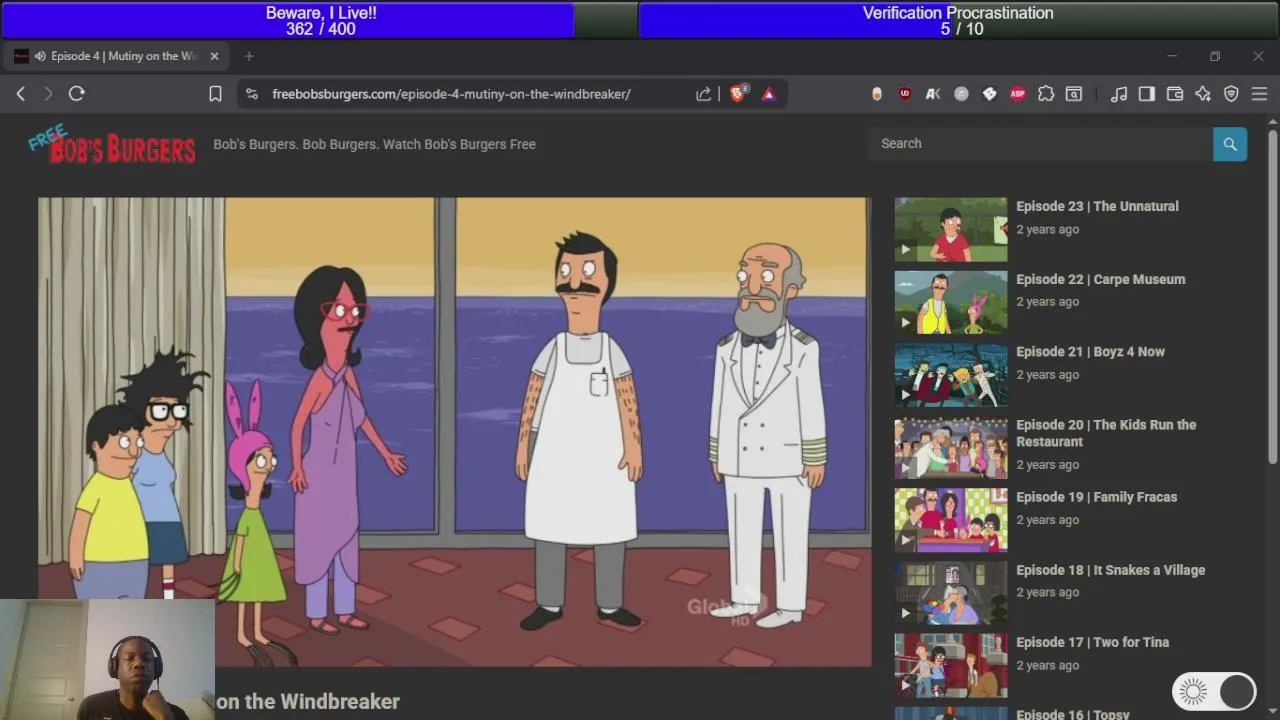Open the tab search icon in toolbar
Image resolution: width=1280 pixels, height=720 pixels.
(1074, 94)
